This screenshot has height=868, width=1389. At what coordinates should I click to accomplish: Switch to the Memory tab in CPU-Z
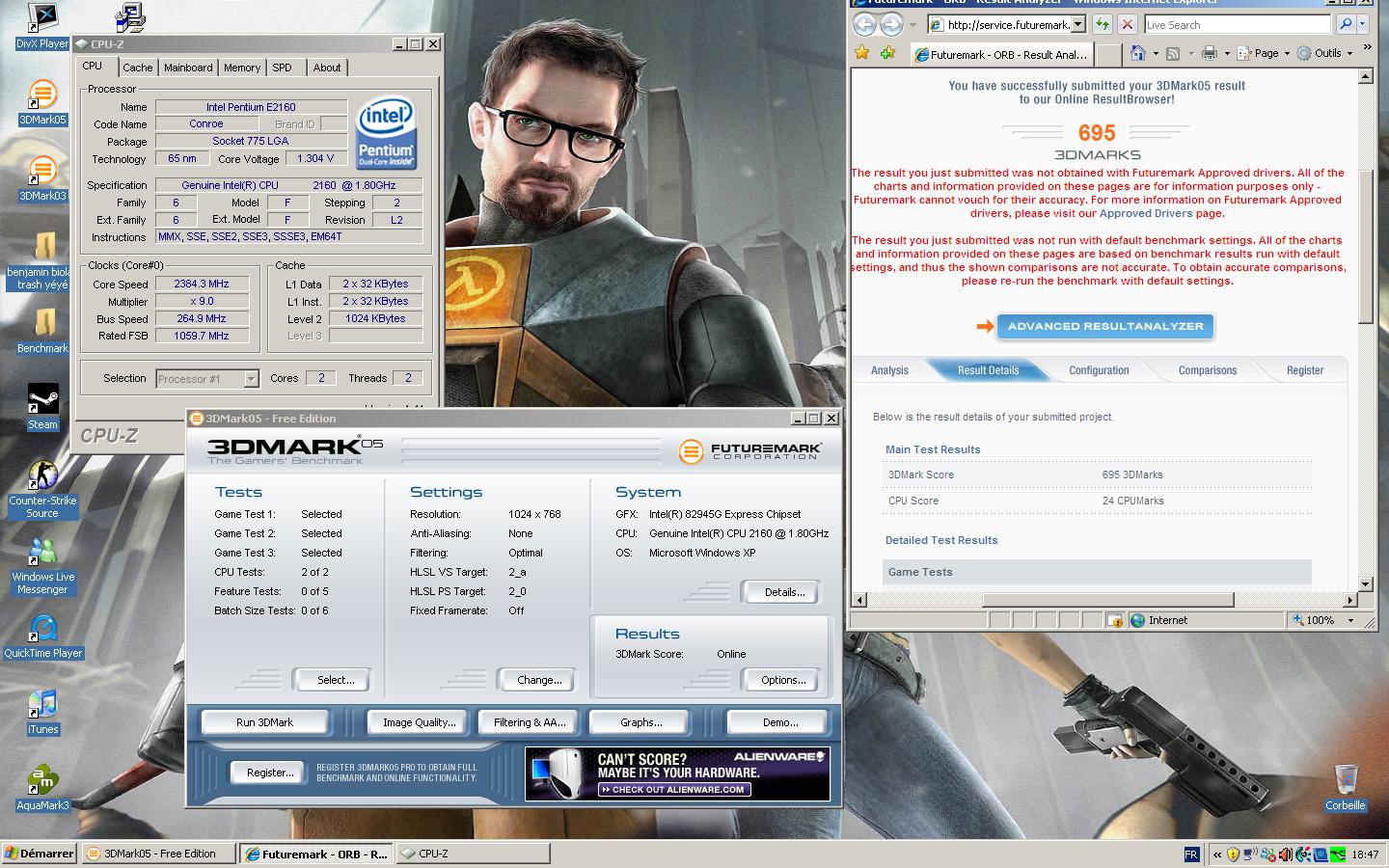241,68
